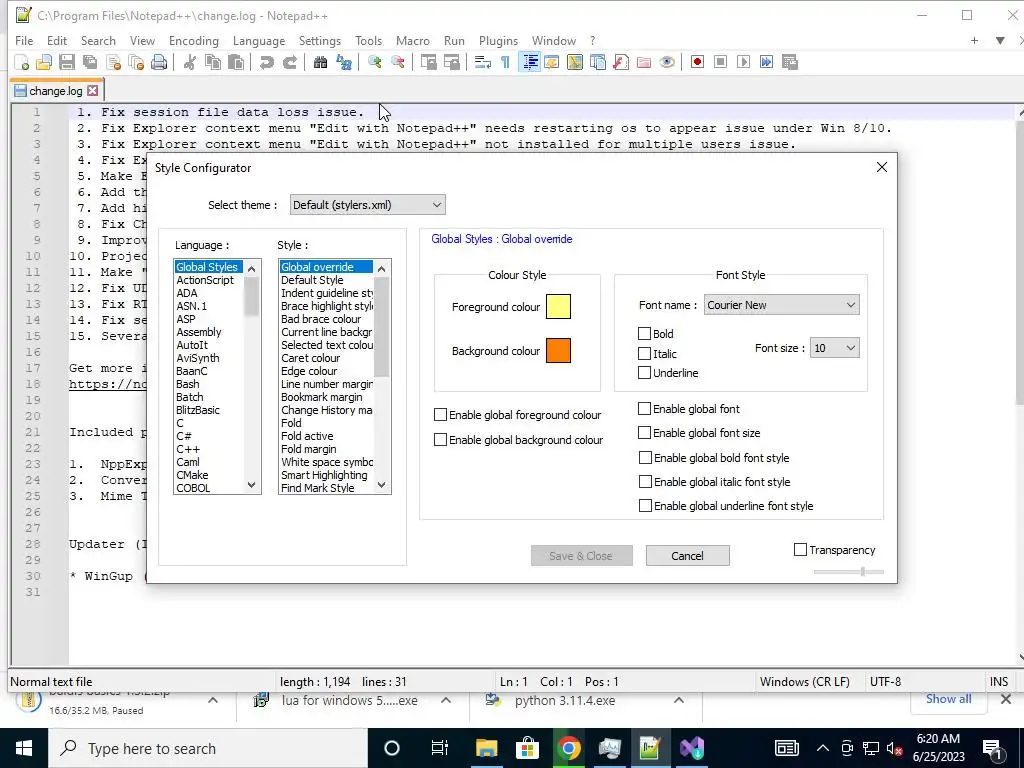Tick Enable global bold font style
This screenshot has width=1024, height=768.
pyautogui.click(x=645, y=458)
